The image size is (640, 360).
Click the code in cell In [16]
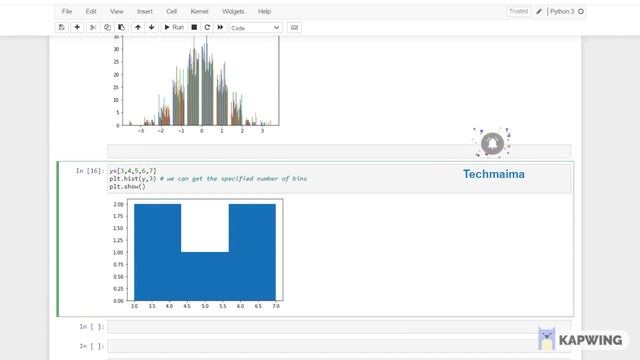tap(339, 178)
